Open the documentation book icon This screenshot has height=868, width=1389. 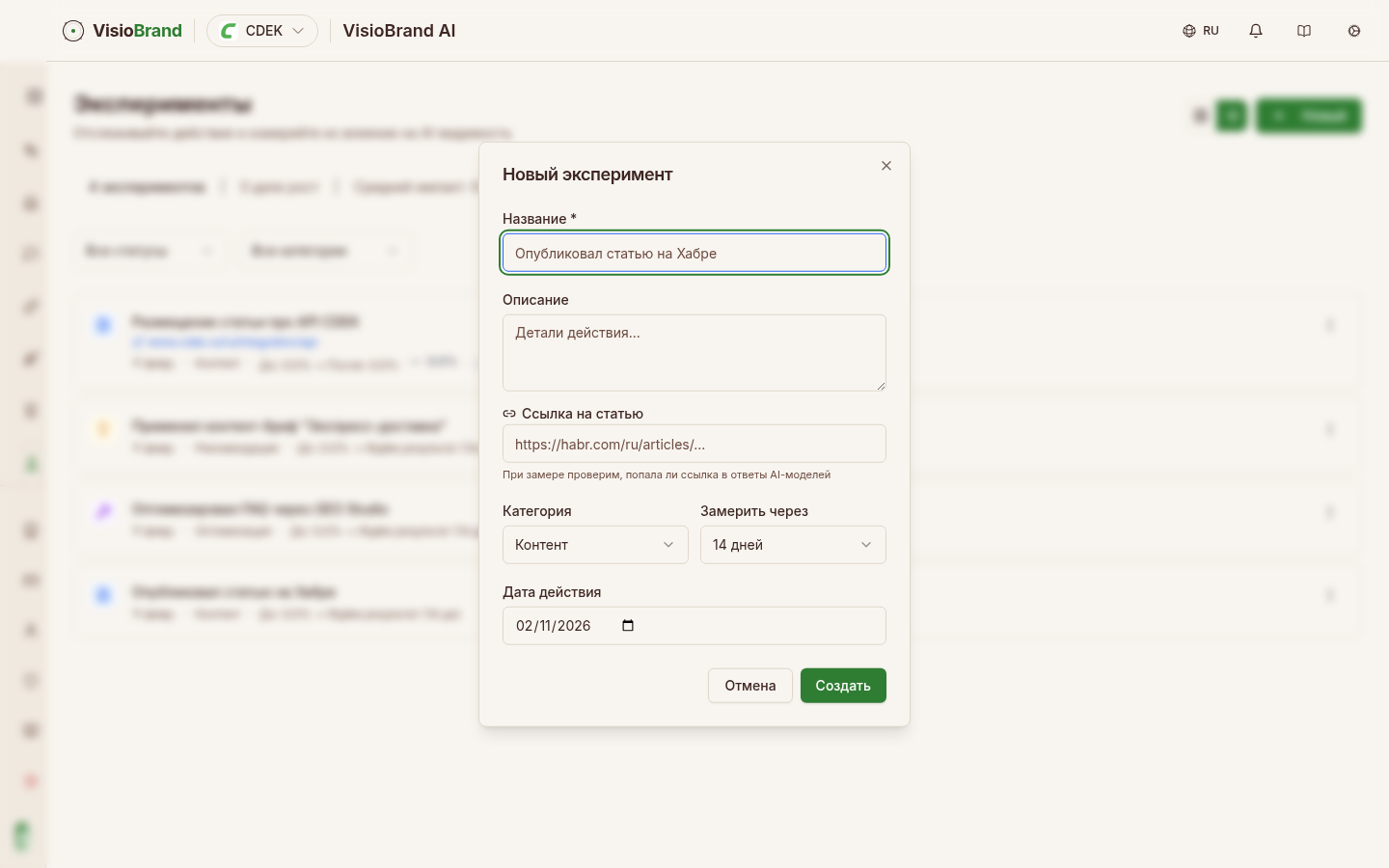point(1304,31)
